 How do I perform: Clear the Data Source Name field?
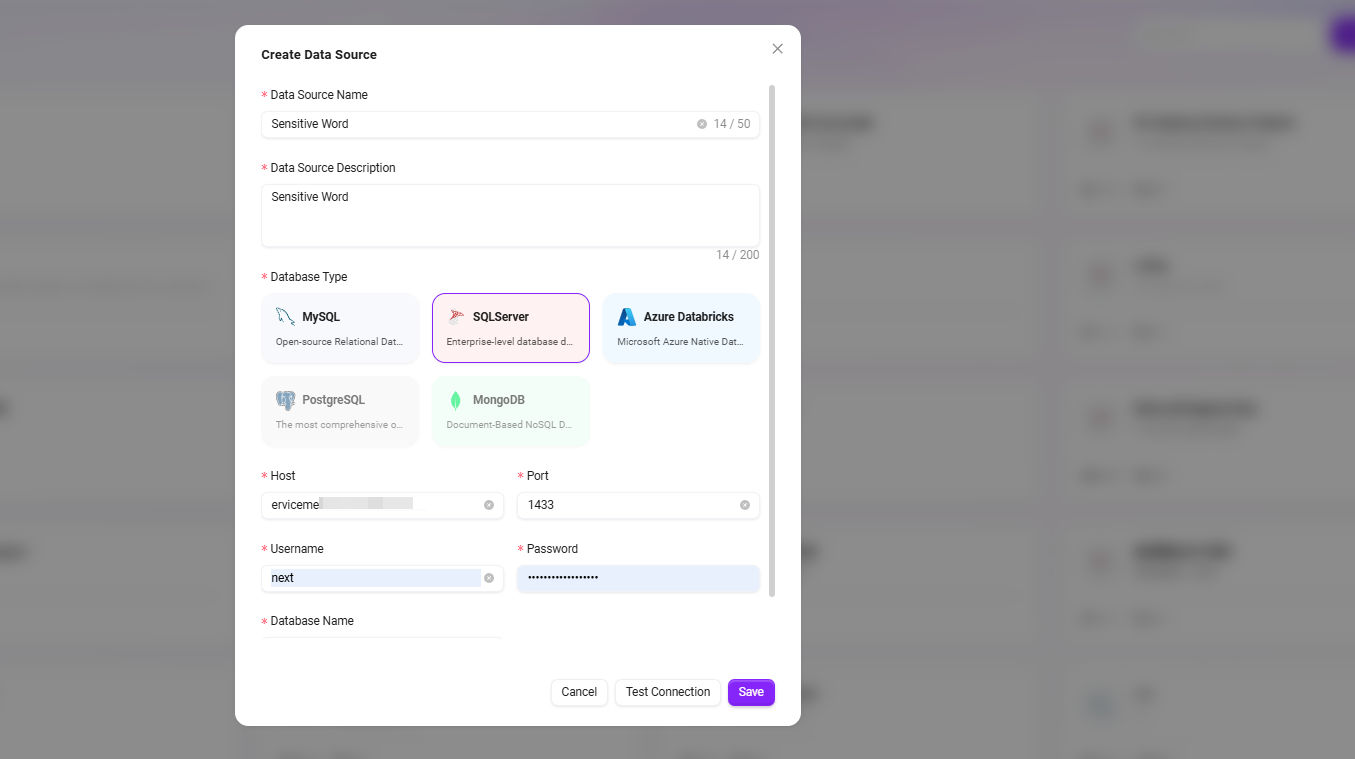point(702,124)
